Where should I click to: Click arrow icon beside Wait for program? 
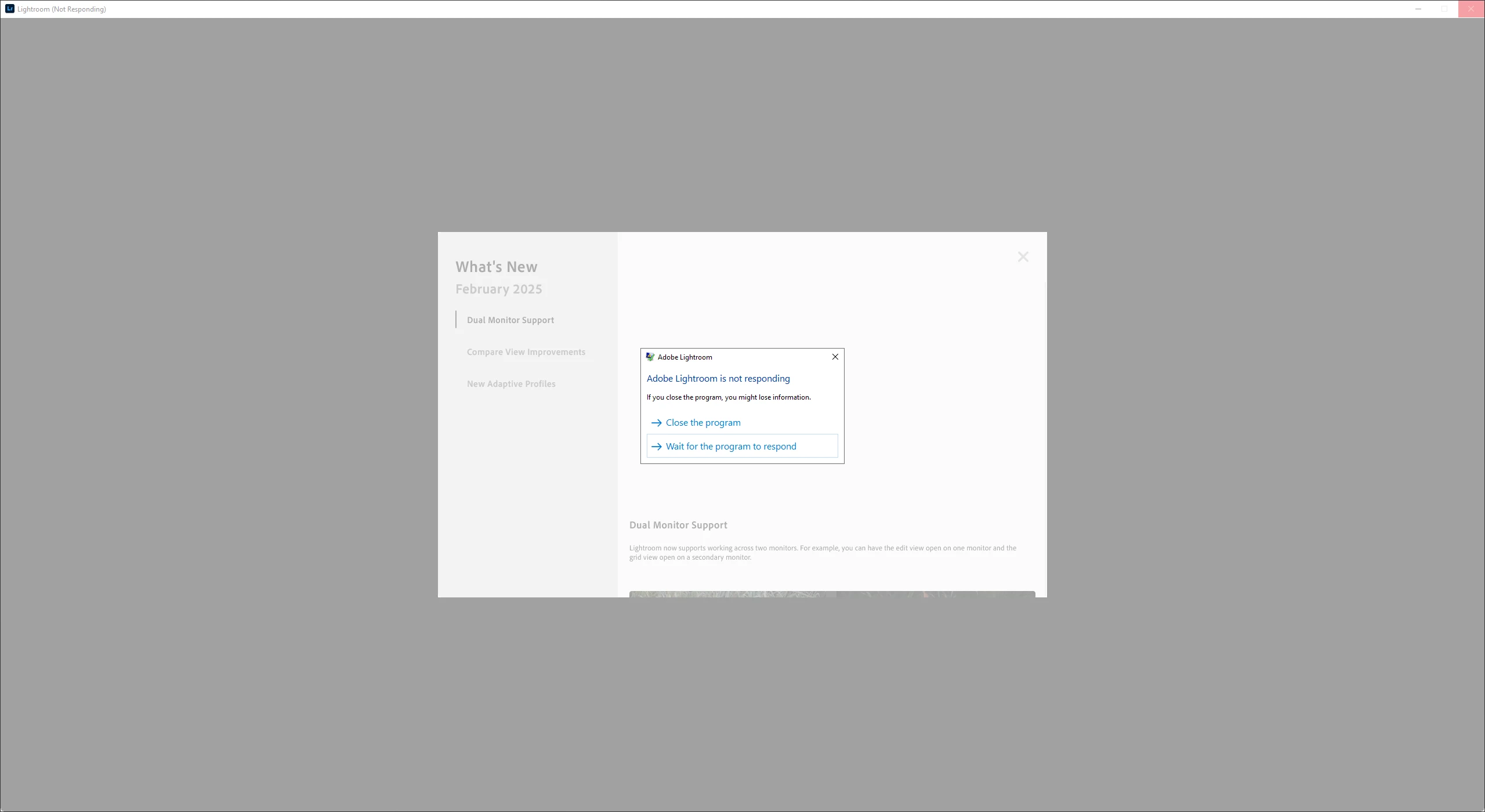(x=656, y=447)
